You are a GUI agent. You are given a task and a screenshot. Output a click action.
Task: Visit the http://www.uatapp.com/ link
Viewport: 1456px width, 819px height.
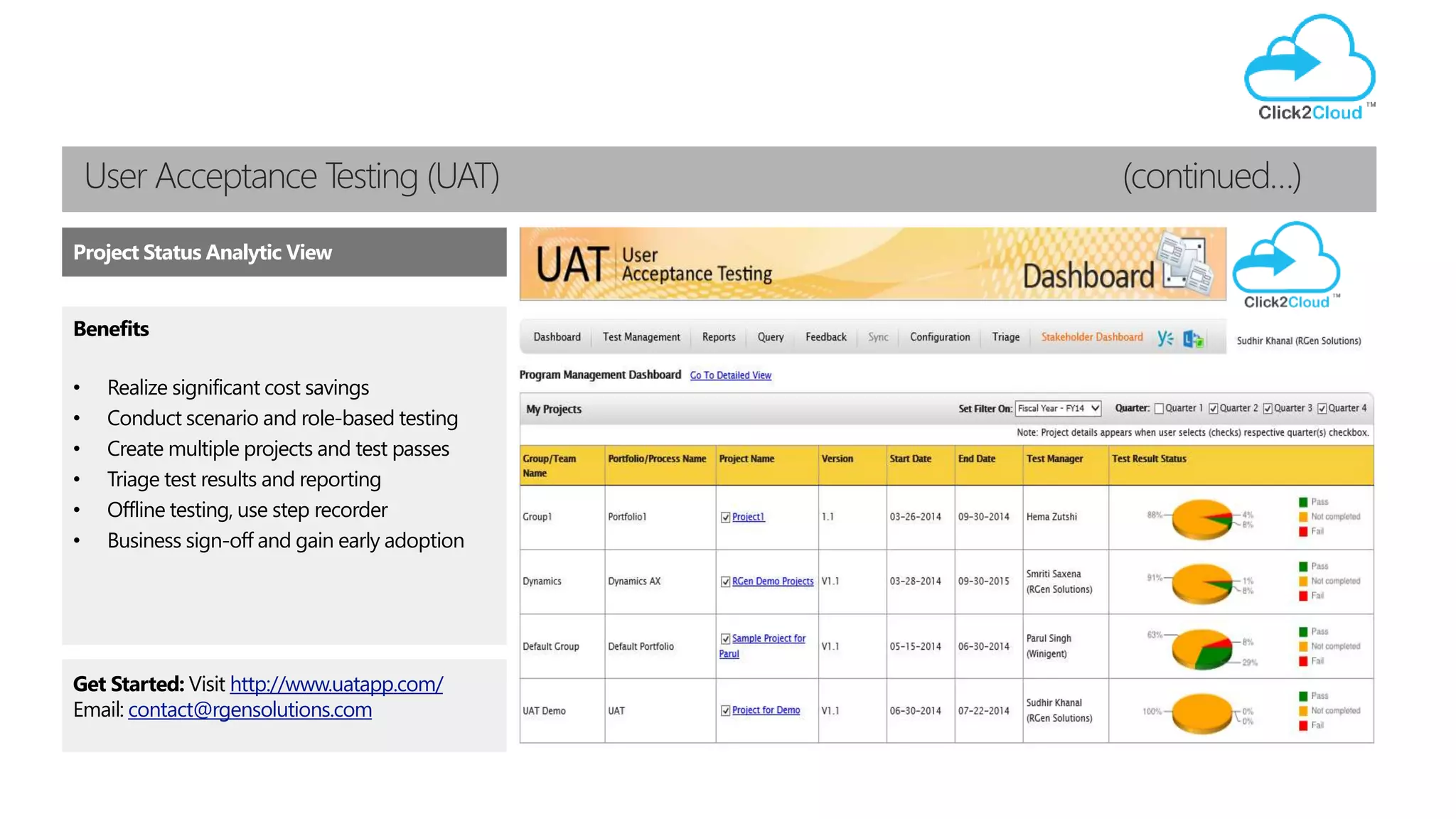(336, 684)
